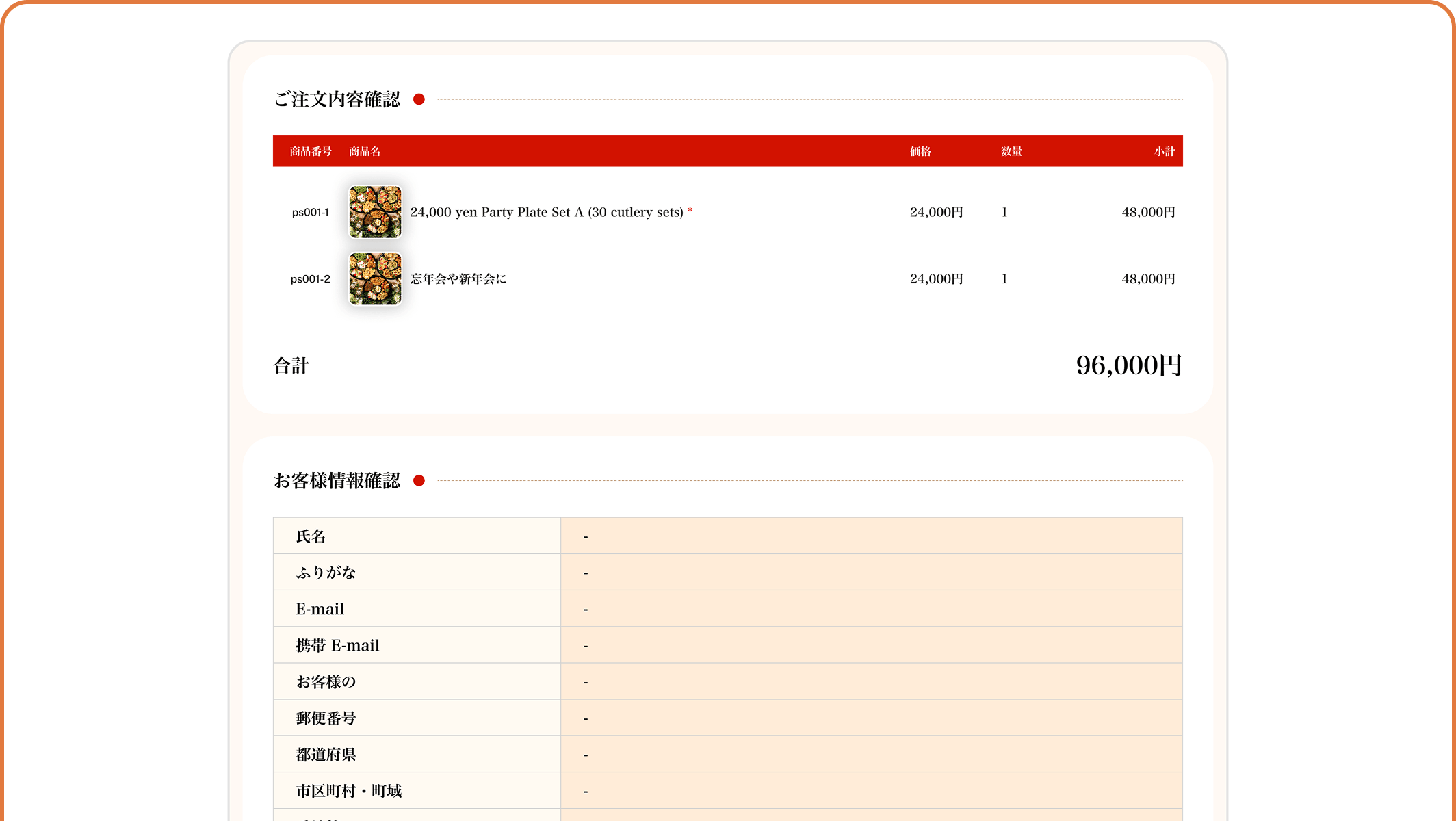Click the お客様の row label
The height and width of the screenshot is (821, 1456).
pos(326,681)
